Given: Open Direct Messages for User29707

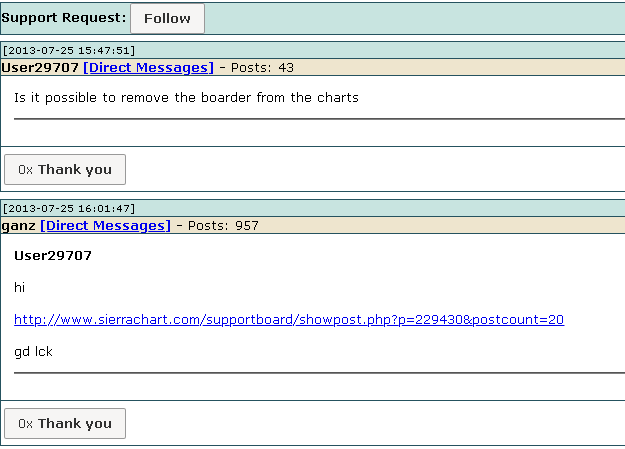Looking at the screenshot, I should [148, 67].
